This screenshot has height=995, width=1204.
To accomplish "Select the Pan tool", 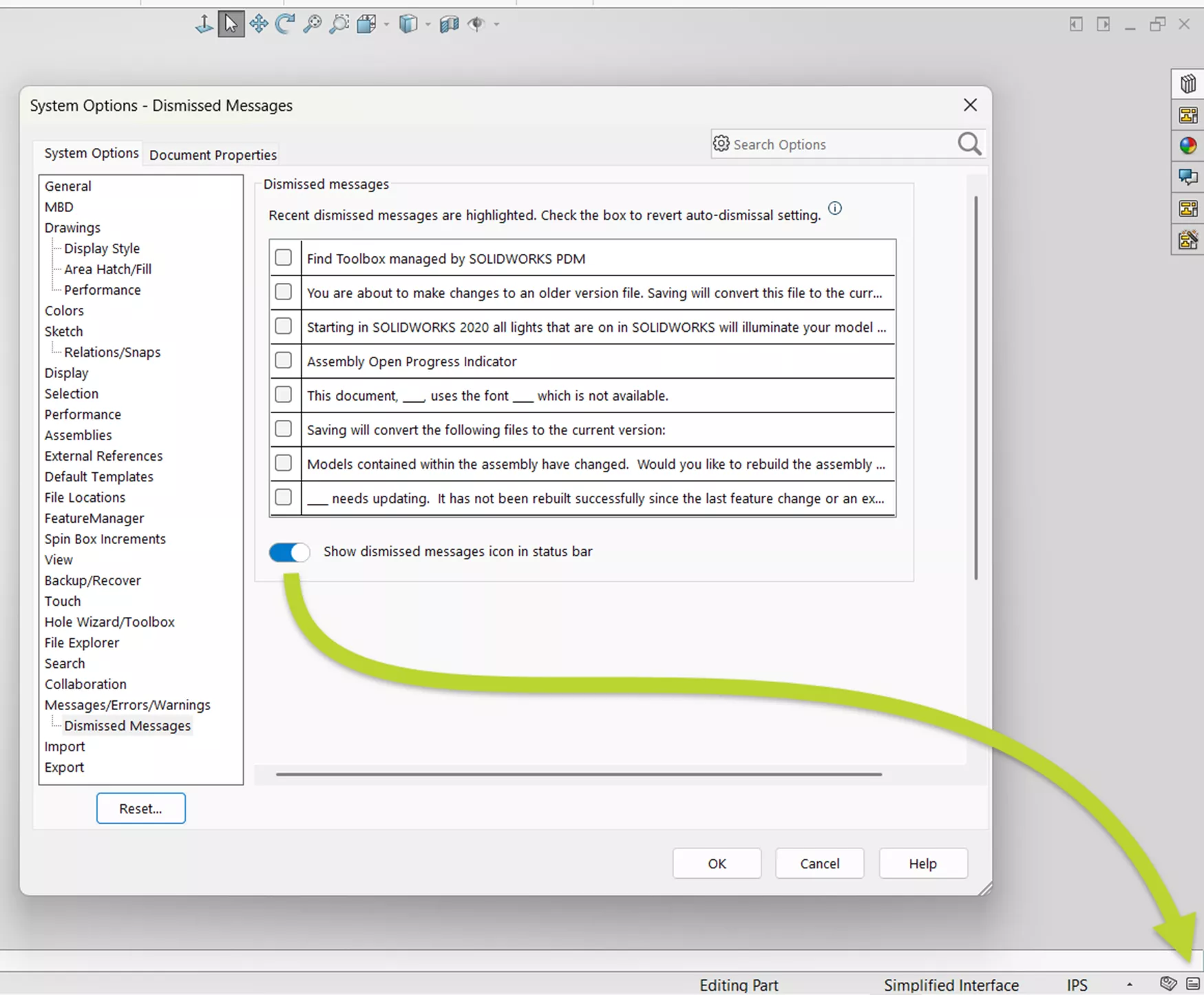I will coord(258,24).
